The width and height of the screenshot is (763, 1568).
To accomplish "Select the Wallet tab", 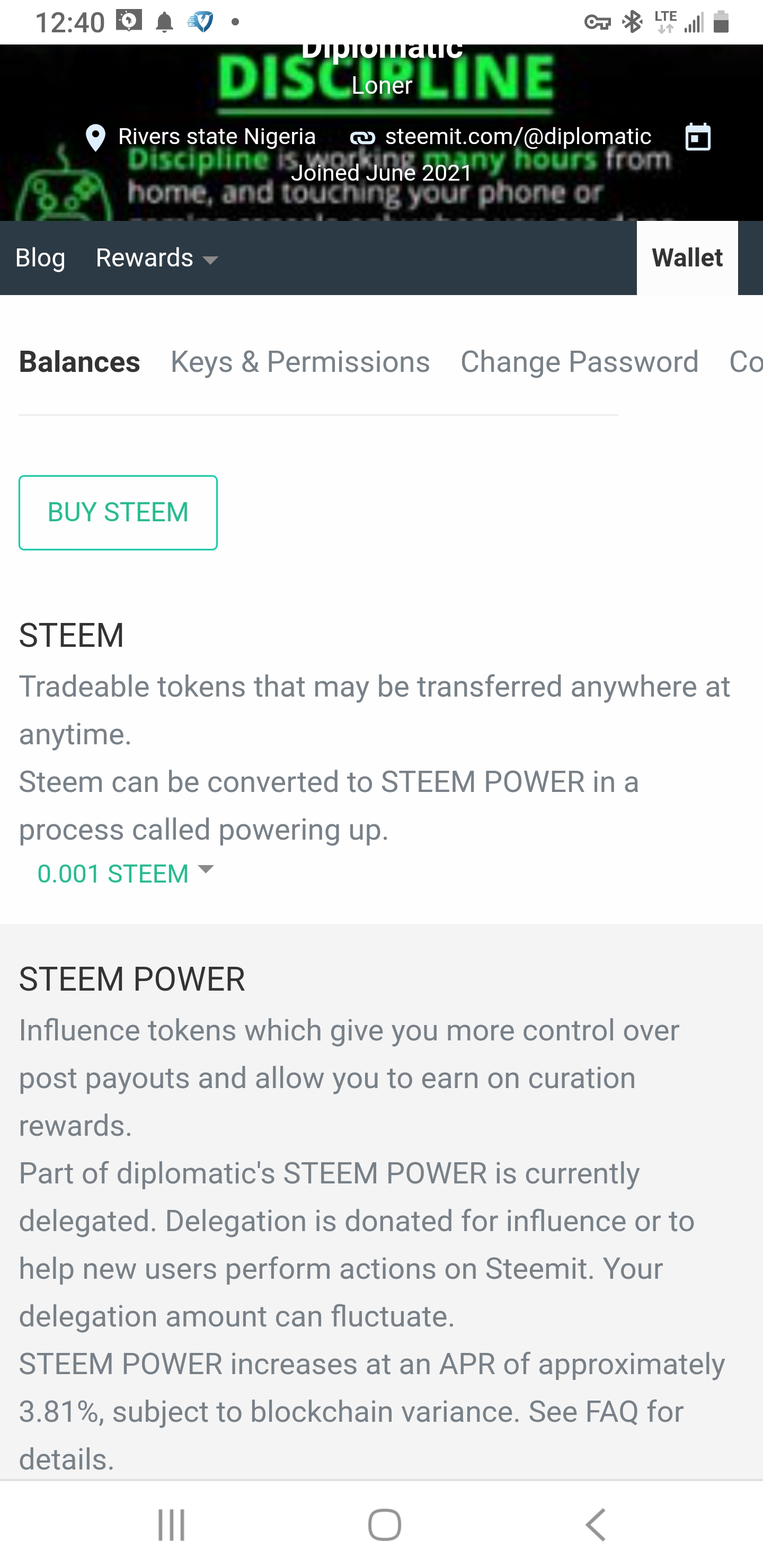I will coord(687,258).
